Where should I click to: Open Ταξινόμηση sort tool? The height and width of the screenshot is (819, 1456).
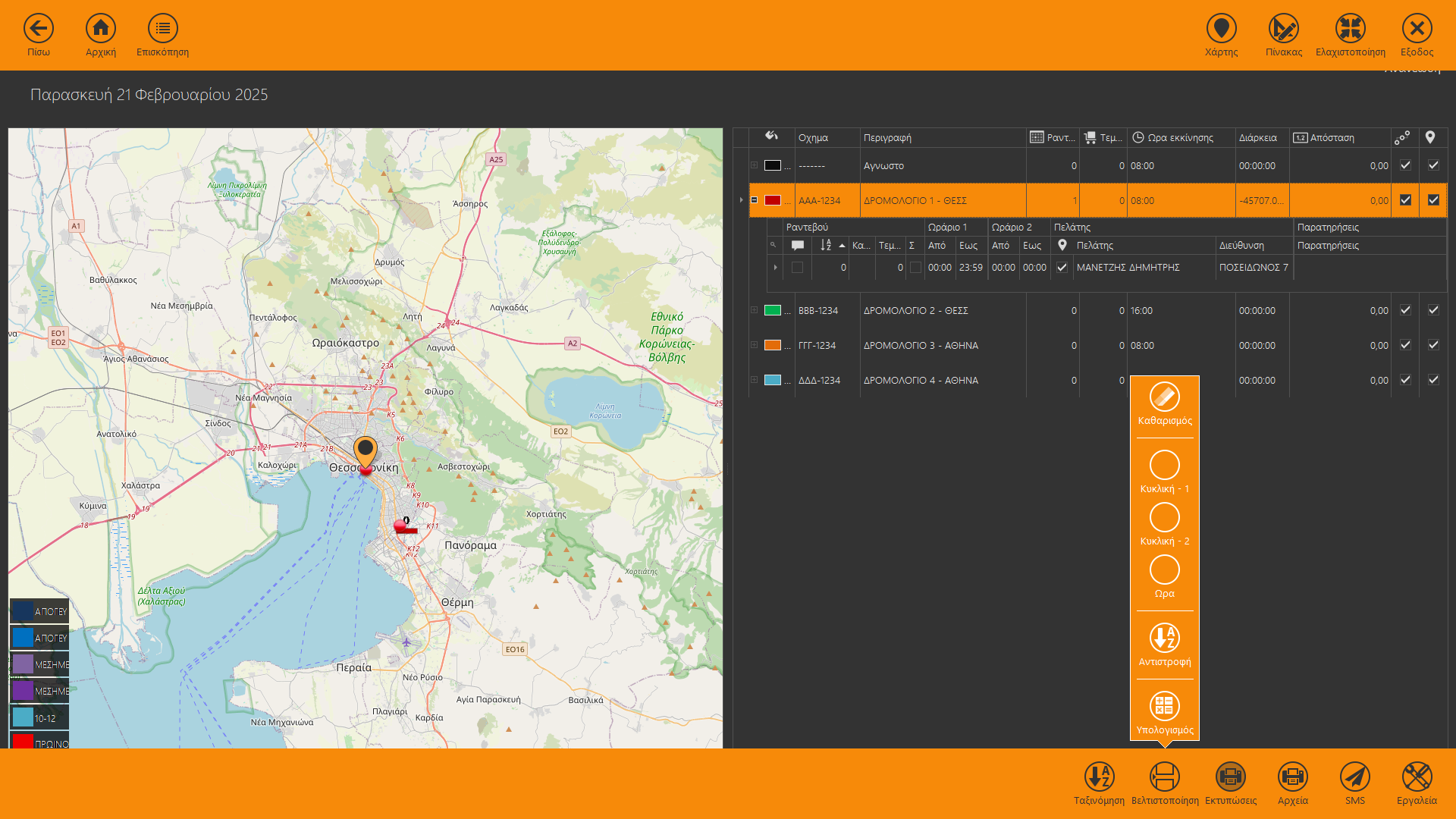click(1099, 784)
